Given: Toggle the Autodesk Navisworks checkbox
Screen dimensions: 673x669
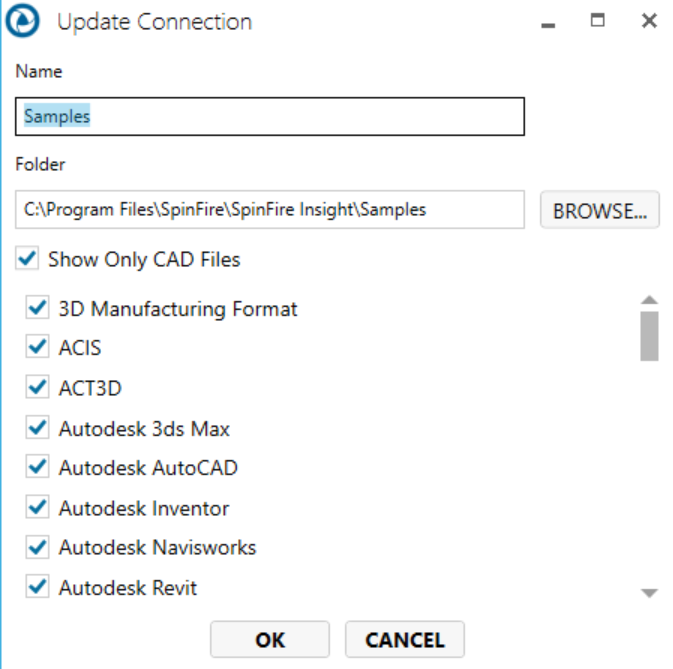Looking at the screenshot, I should click(38, 547).
